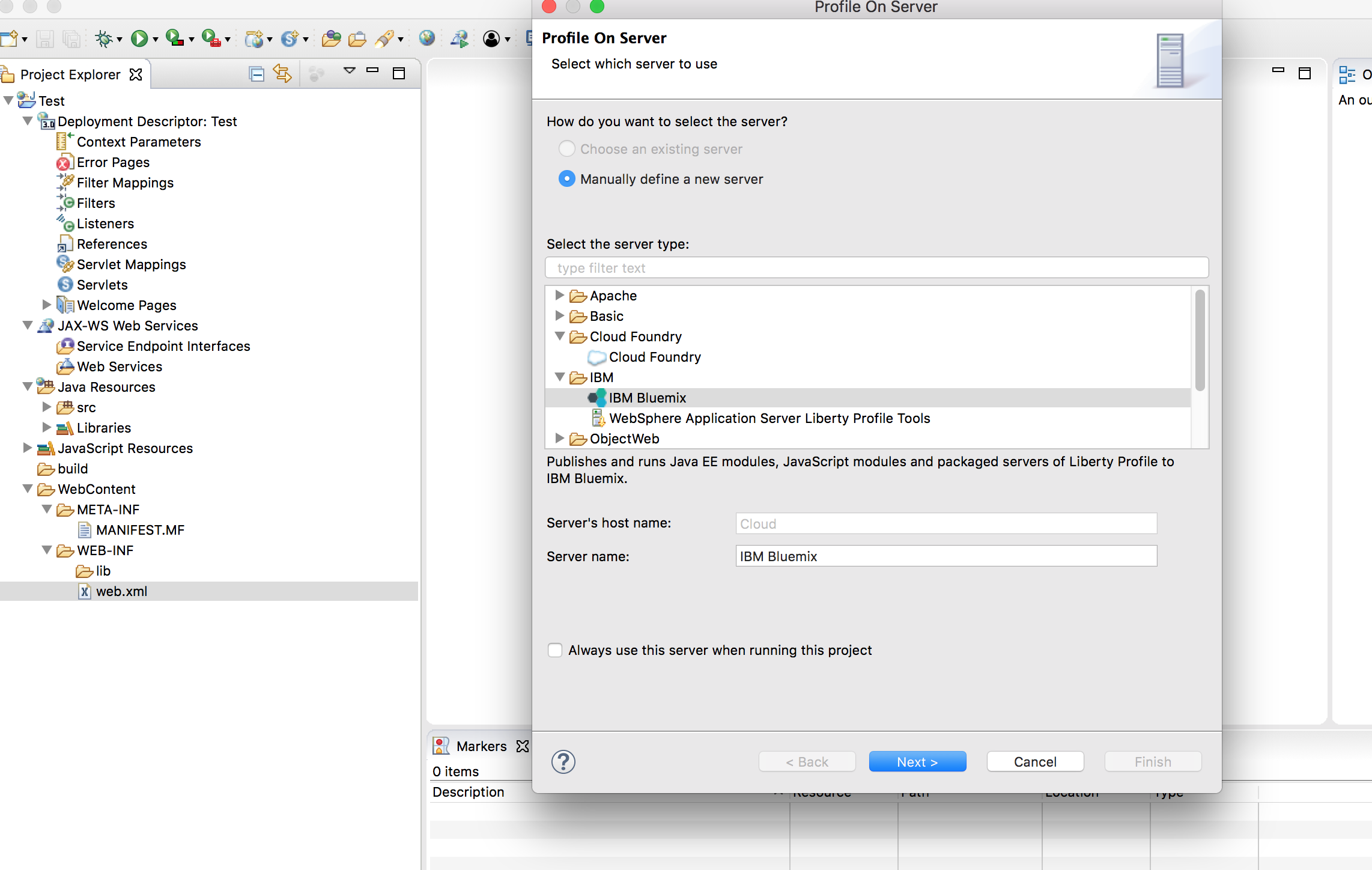Image resolution: width=1372 pixels, height=870 pixels.
Task: Collapse the JAX-WS Web Services node
Action: click(28, 325)
